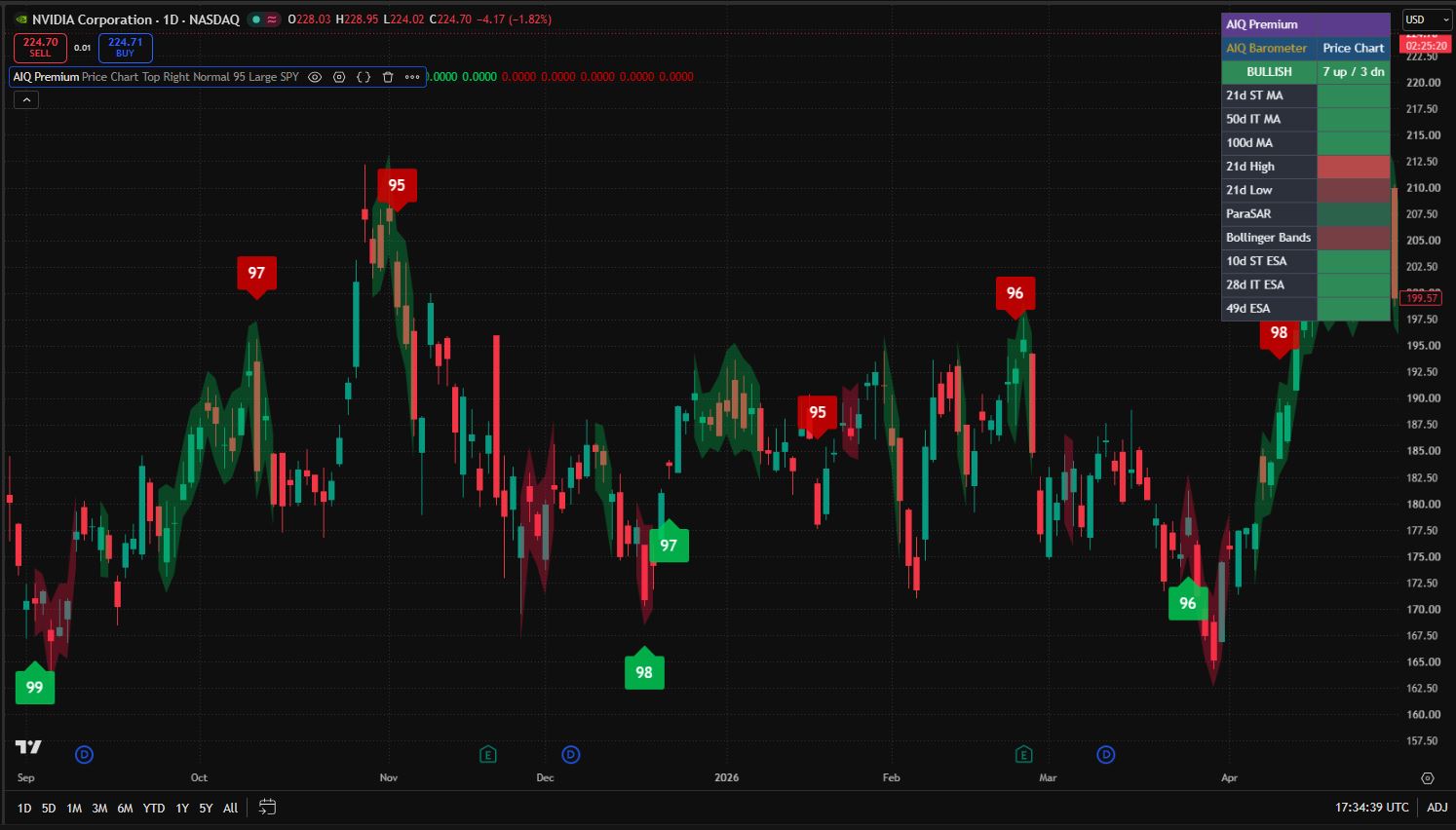Select the 6M time range

(125, 808)
